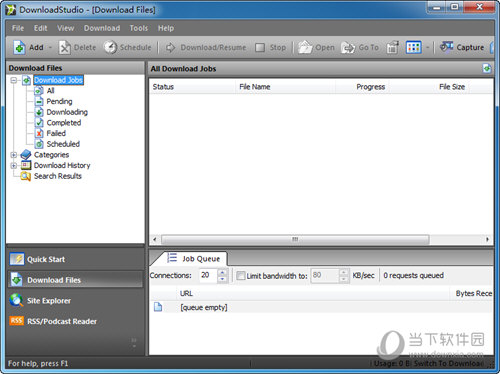
Task: Select the [queue empty] row
Action: (x=322, y=307)
